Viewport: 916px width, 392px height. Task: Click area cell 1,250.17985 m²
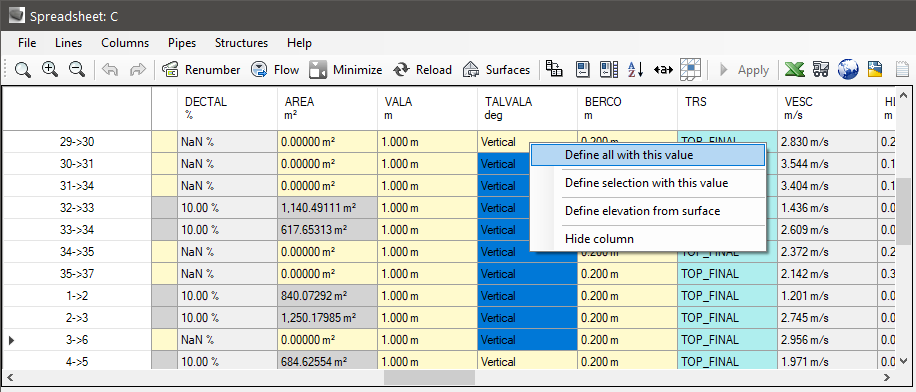(x=328, y=318)
